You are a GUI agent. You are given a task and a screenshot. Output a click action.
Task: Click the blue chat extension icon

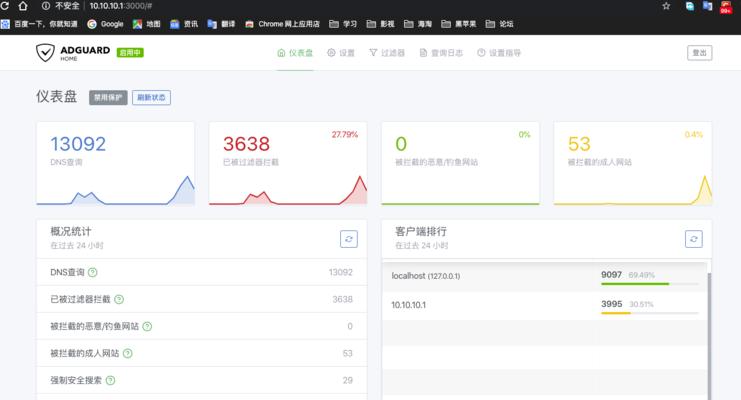click(690, 6)
